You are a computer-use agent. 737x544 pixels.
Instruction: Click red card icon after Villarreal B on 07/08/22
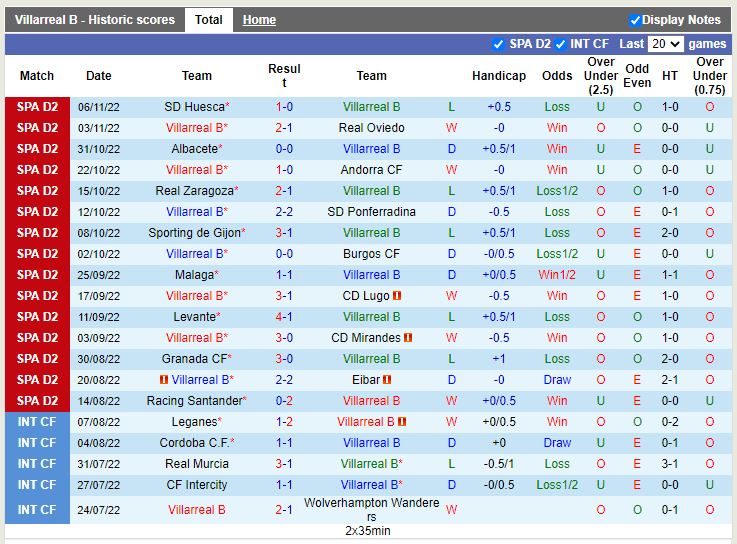[x=402, y=422]
